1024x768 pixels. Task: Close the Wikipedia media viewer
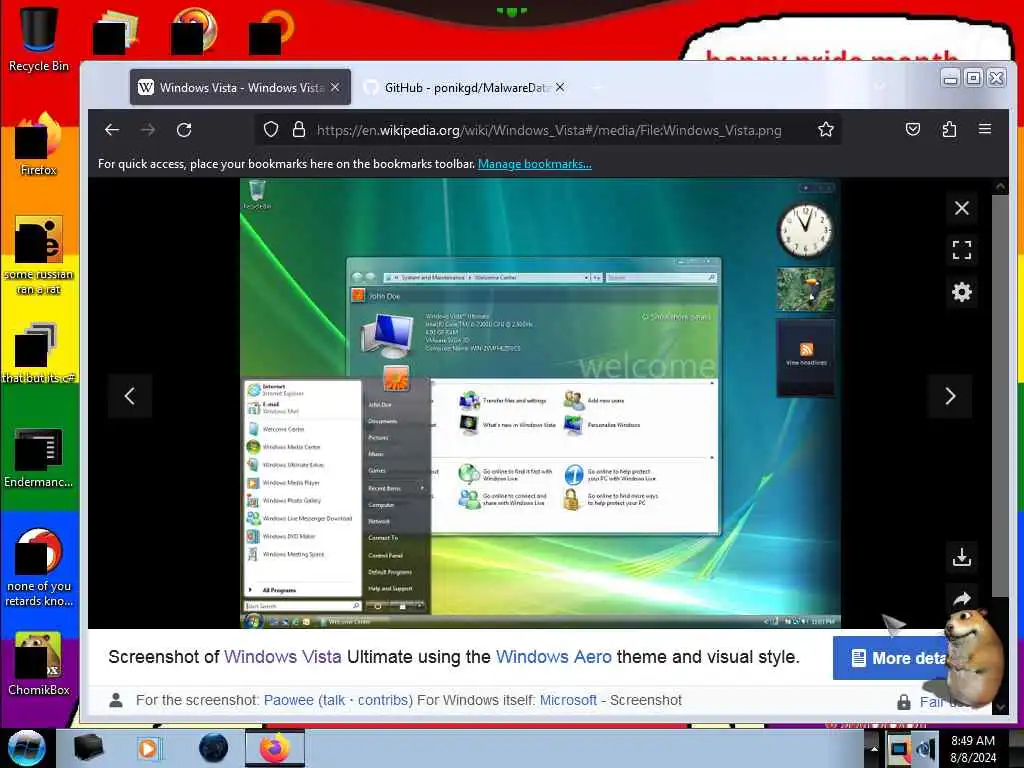(x=961, y=208)
